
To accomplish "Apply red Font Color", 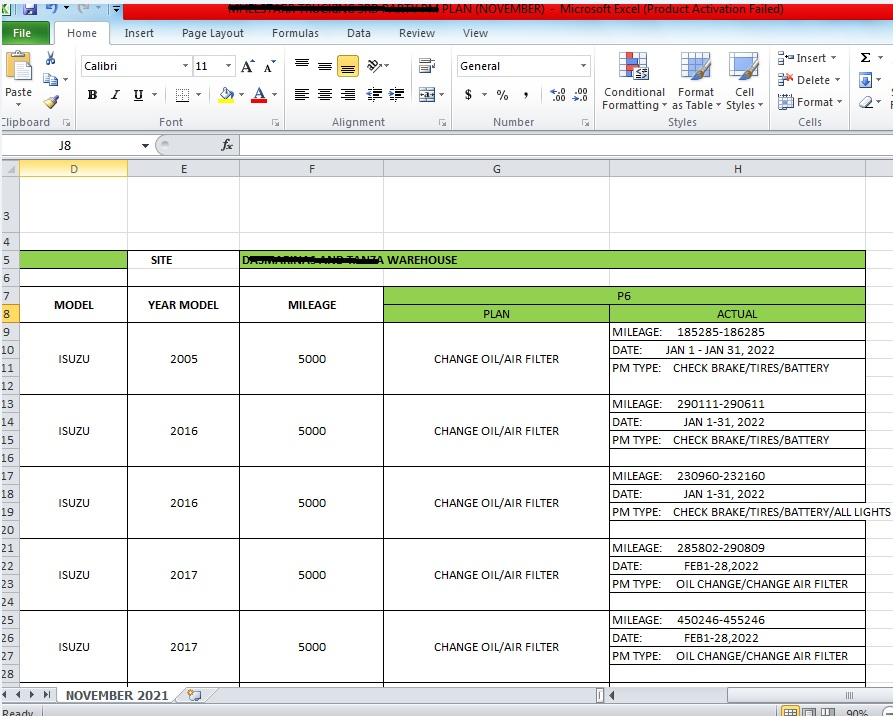I will click(x=259, y=95).
